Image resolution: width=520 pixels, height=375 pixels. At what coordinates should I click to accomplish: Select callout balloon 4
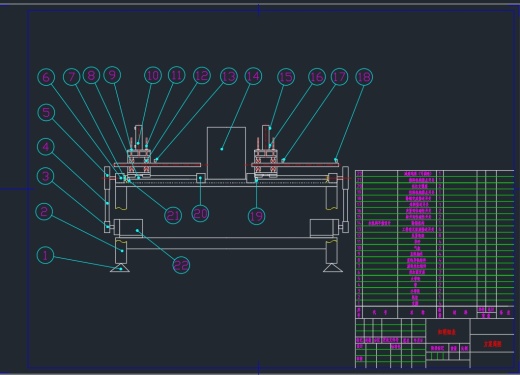[x=46, y=147]
